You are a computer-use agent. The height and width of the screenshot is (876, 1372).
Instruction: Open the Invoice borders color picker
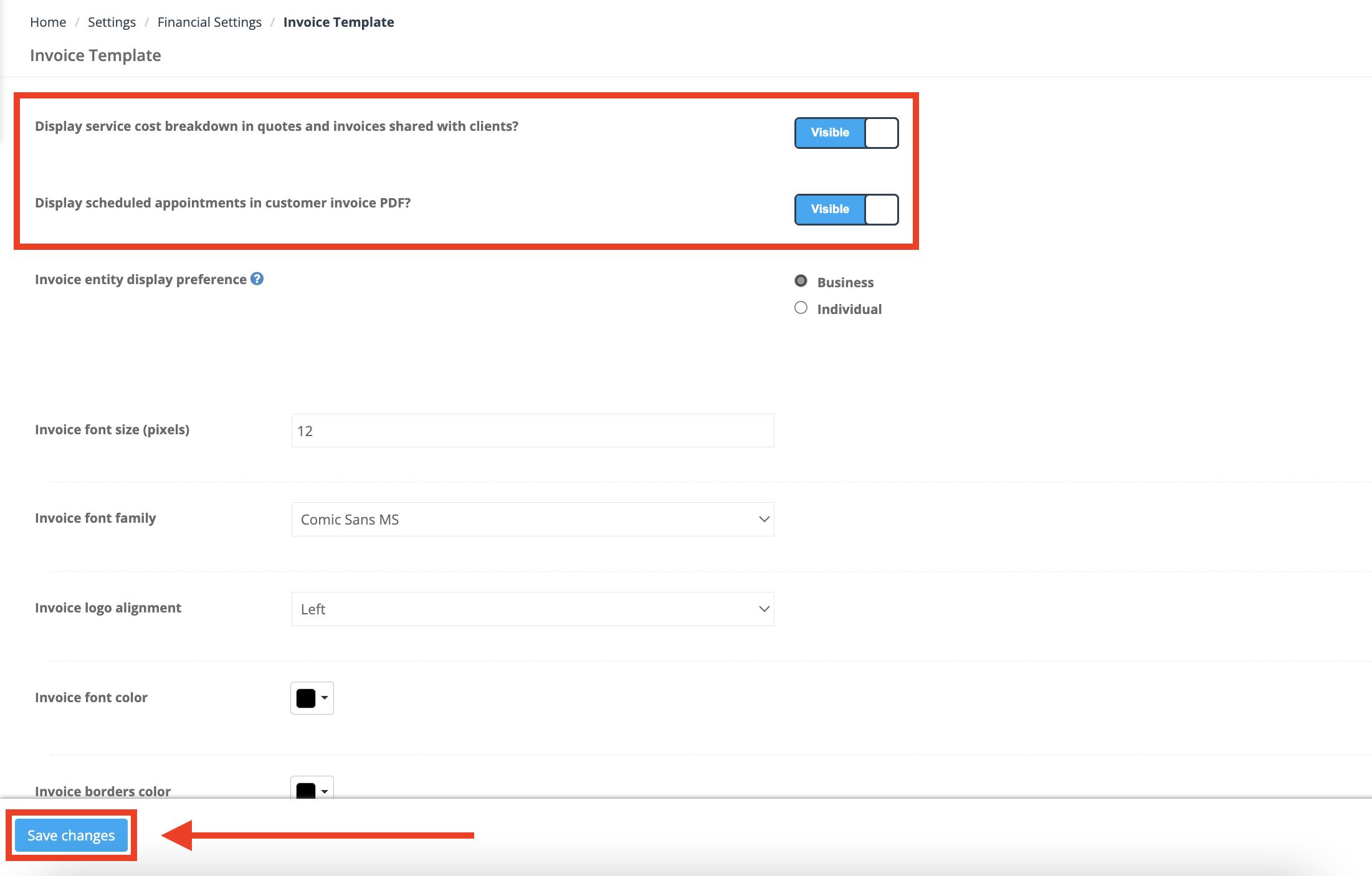coord(312,788)
